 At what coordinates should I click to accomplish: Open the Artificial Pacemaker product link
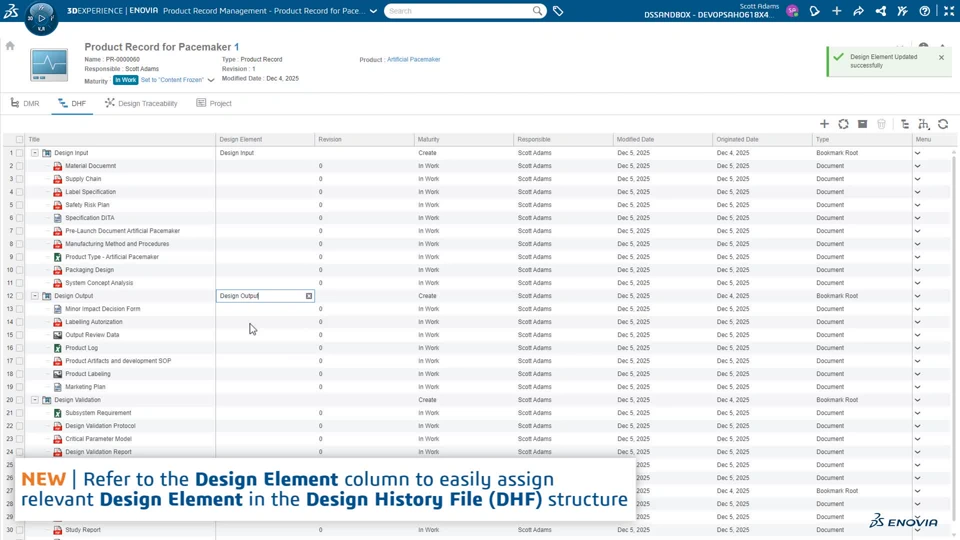pos(413,59)
